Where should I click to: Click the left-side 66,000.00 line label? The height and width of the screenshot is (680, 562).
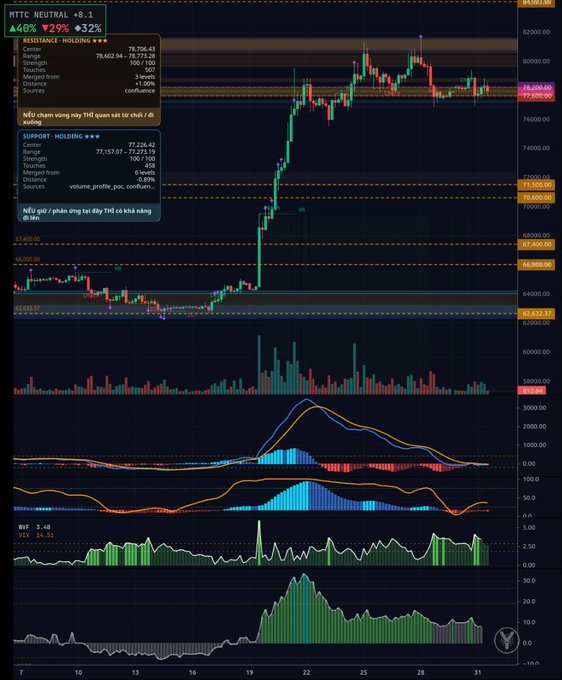pos(27,259)
